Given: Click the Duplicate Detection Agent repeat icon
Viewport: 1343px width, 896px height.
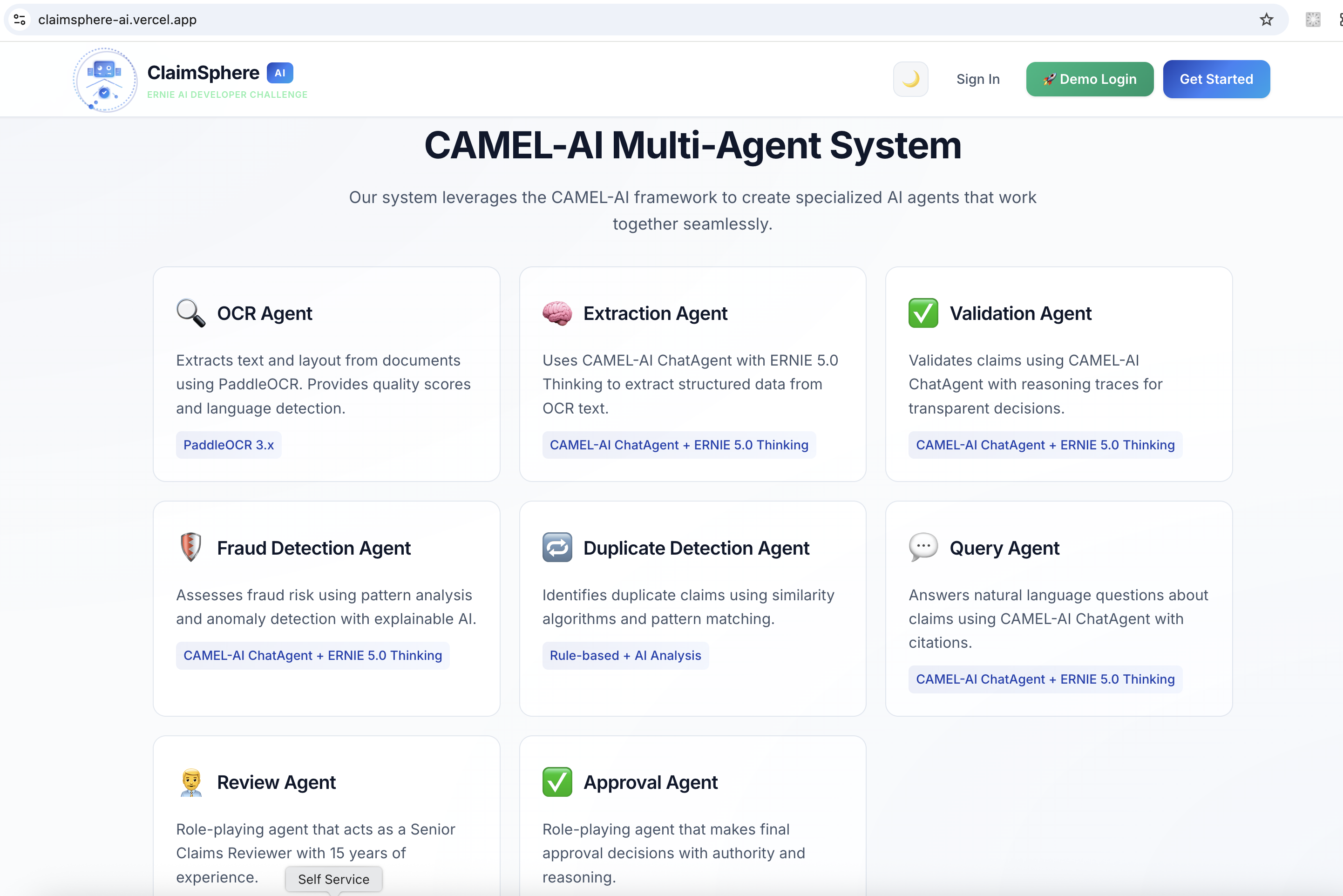Looking at the screenshot, I should point(557,548).
